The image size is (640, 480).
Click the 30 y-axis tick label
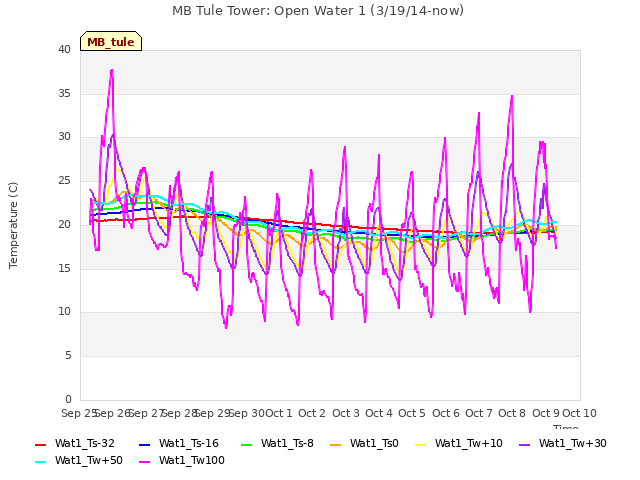64,137
